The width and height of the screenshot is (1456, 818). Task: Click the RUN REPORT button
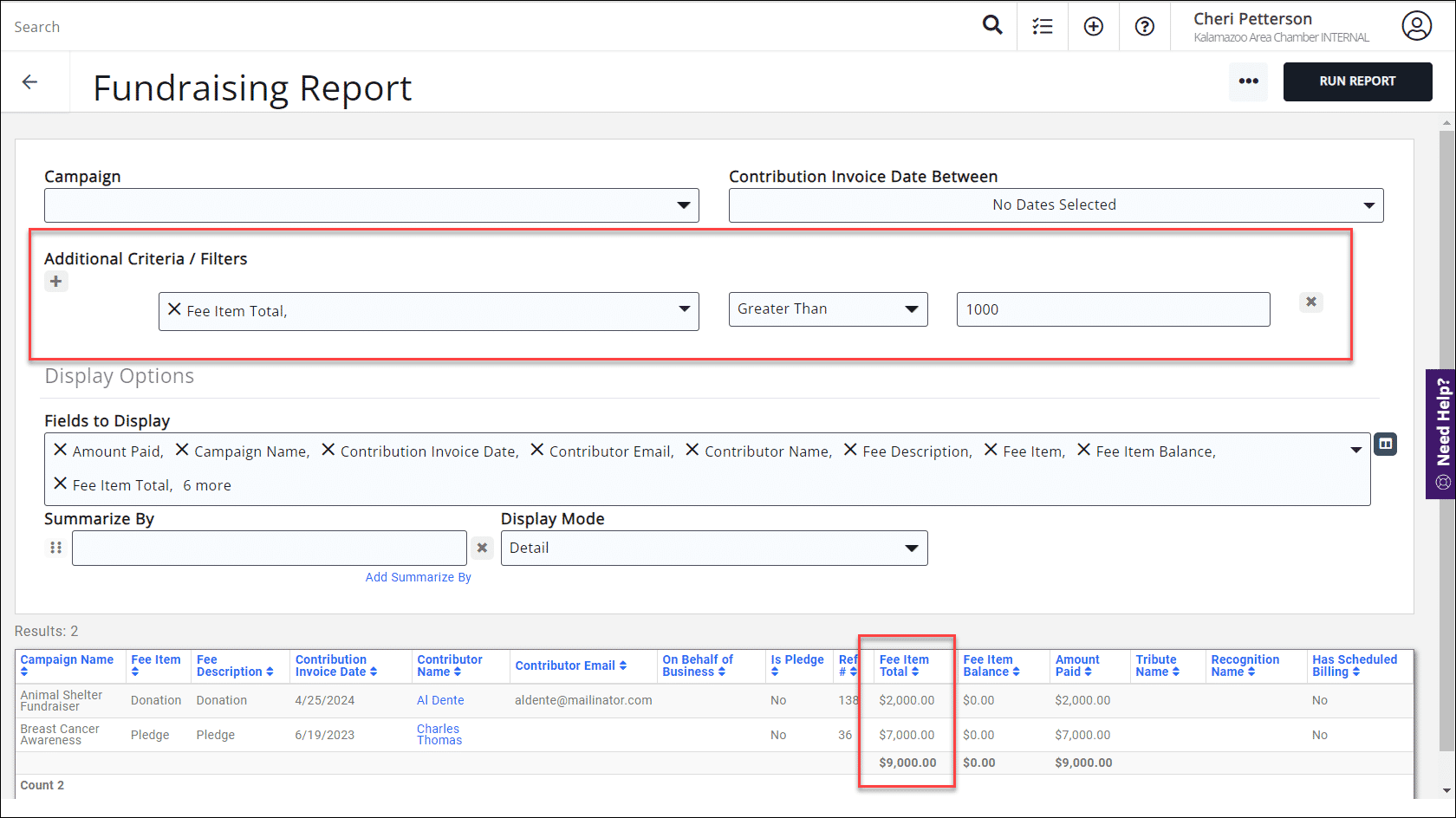click(1357, 81)
